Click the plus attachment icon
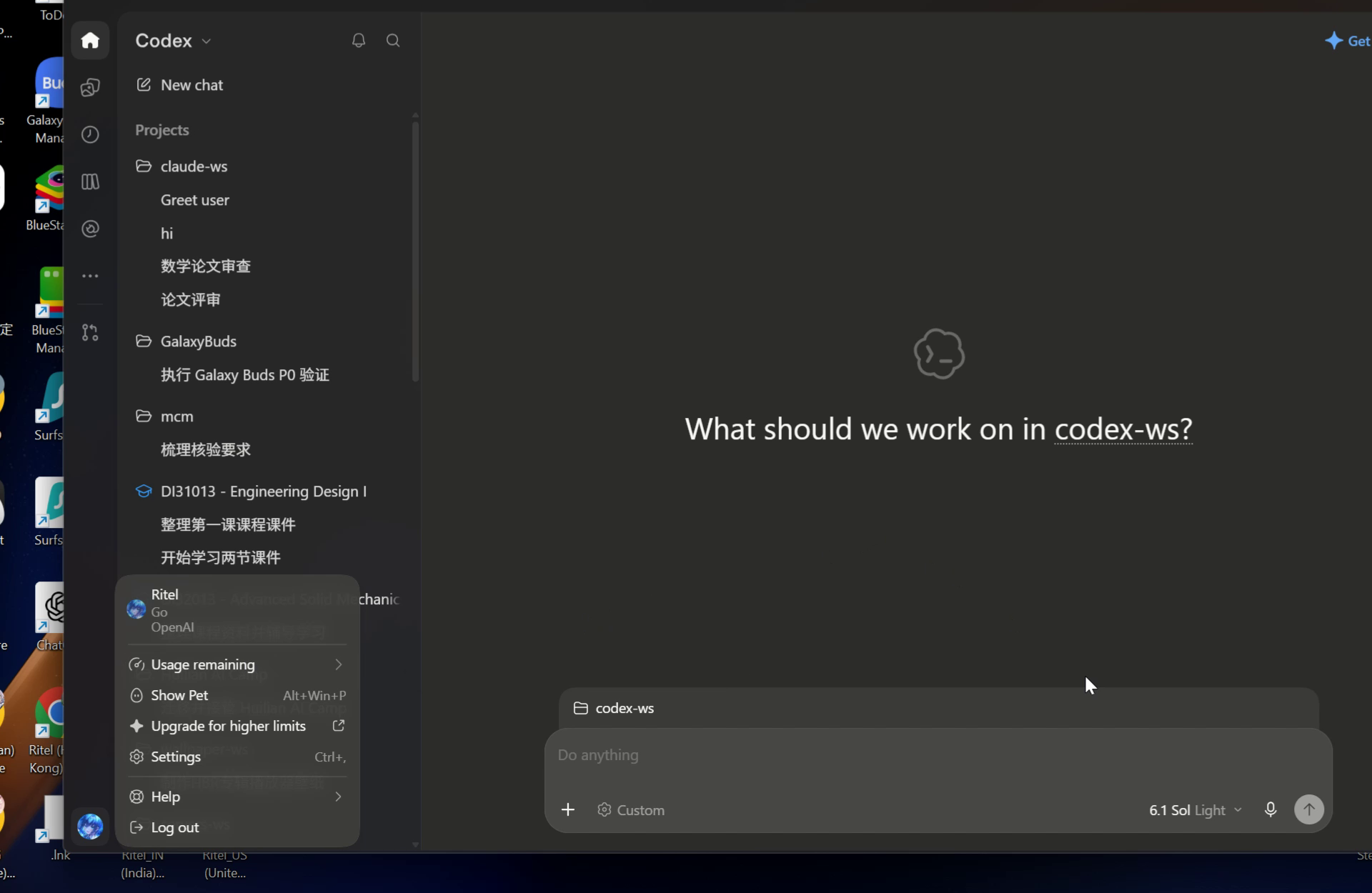 point(568,809)
